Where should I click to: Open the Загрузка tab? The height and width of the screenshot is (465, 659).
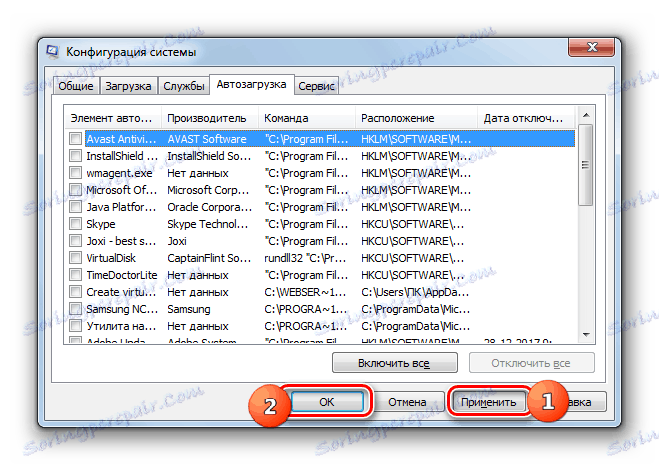128,86
